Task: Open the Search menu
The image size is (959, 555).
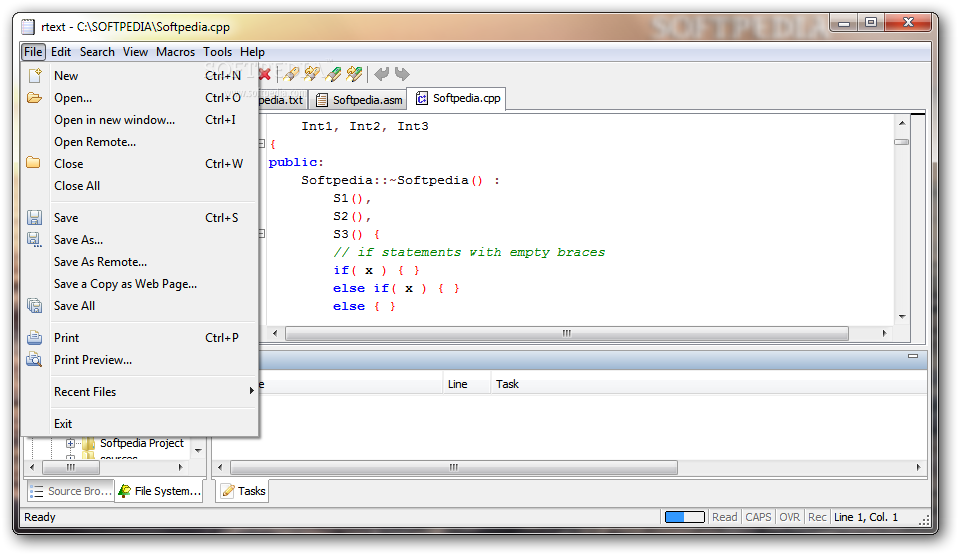Action: click(x=97, y=52)
